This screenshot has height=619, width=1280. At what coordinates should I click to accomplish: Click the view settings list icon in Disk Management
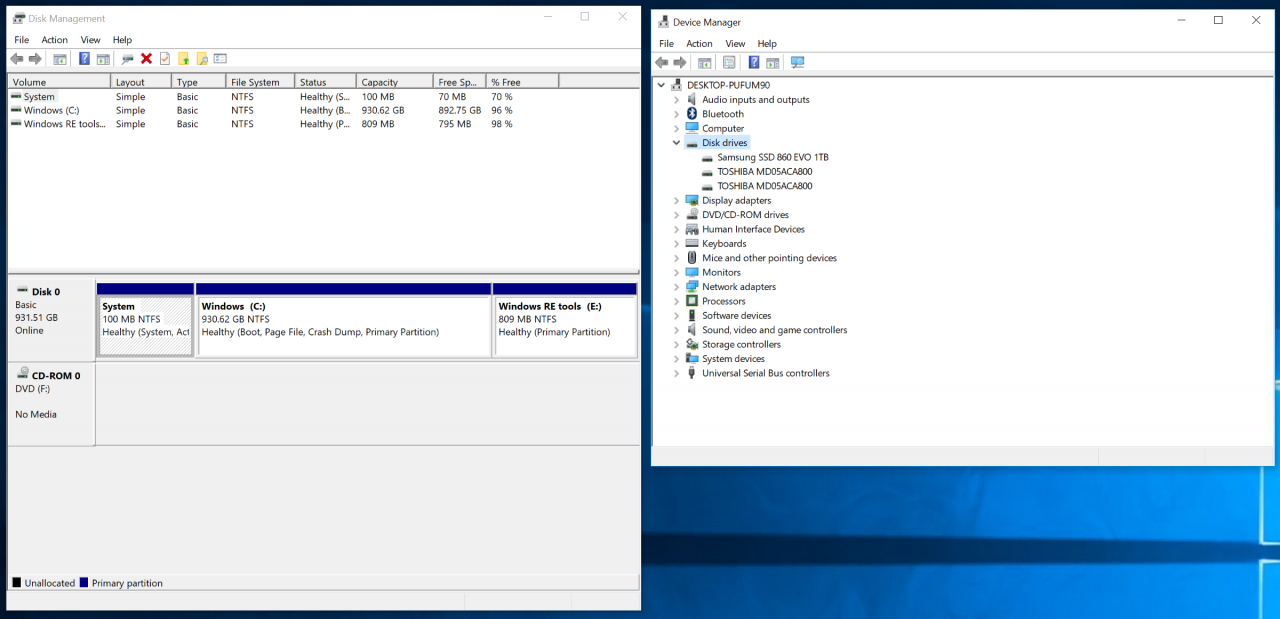(x=220, y=59)
